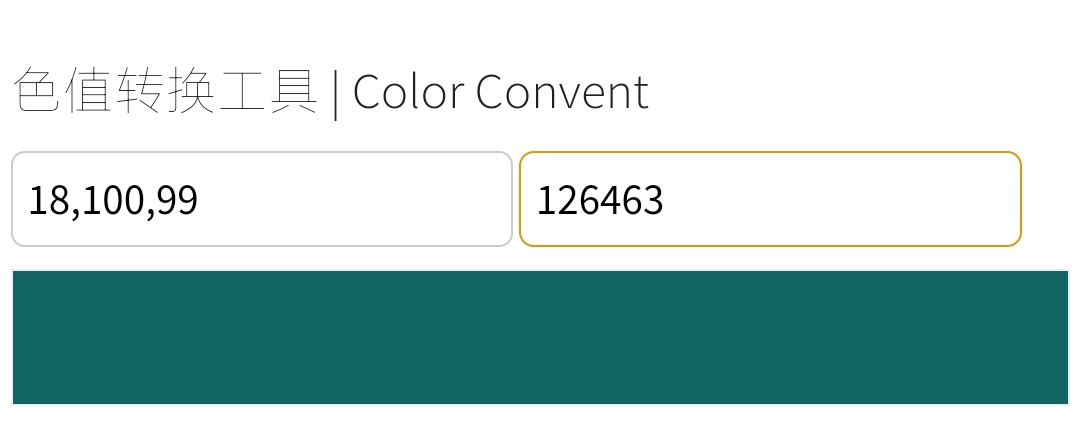
Task: Click the leading 18 in the RGB field
Action: coord(46,200)
